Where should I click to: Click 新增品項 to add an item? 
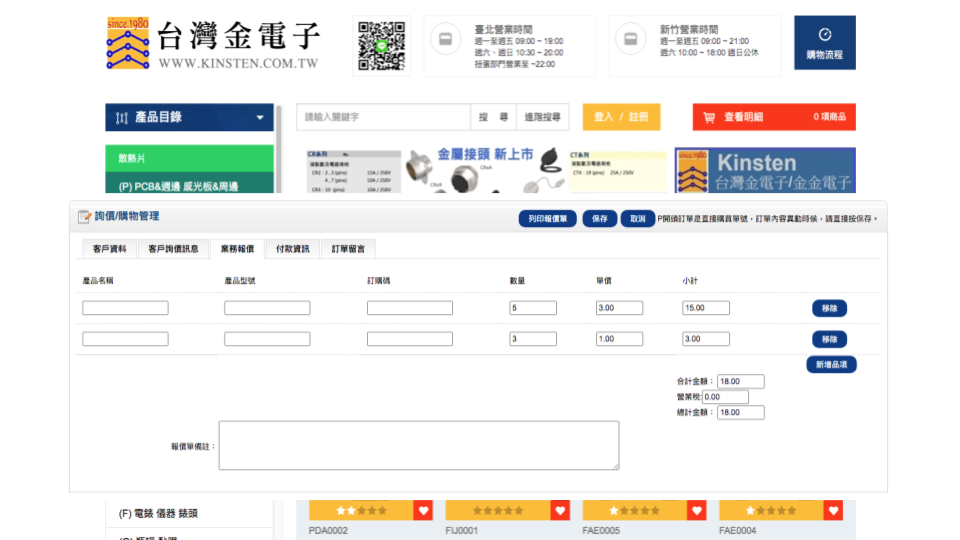pyautogui.click(x=831, y=365)
